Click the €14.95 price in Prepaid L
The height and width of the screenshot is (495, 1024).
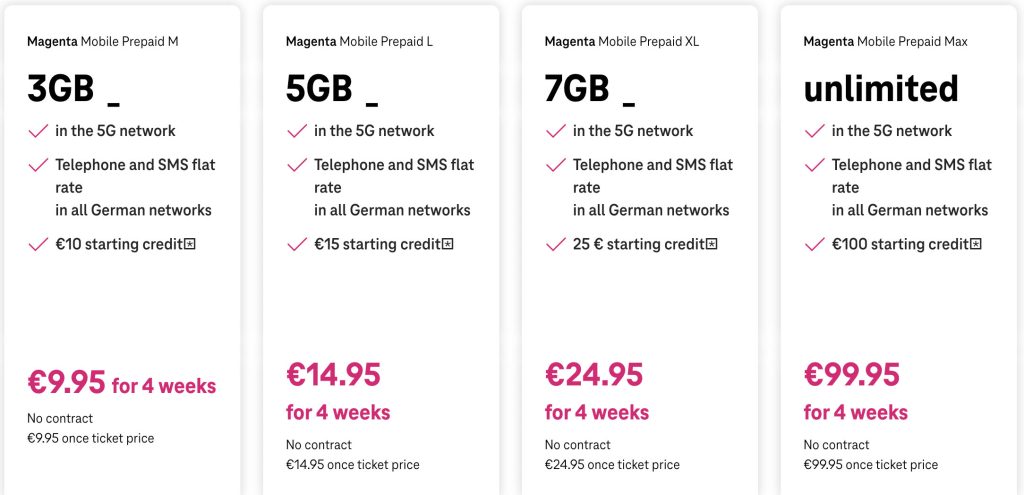pyautogui.click(x=333, y=375)
